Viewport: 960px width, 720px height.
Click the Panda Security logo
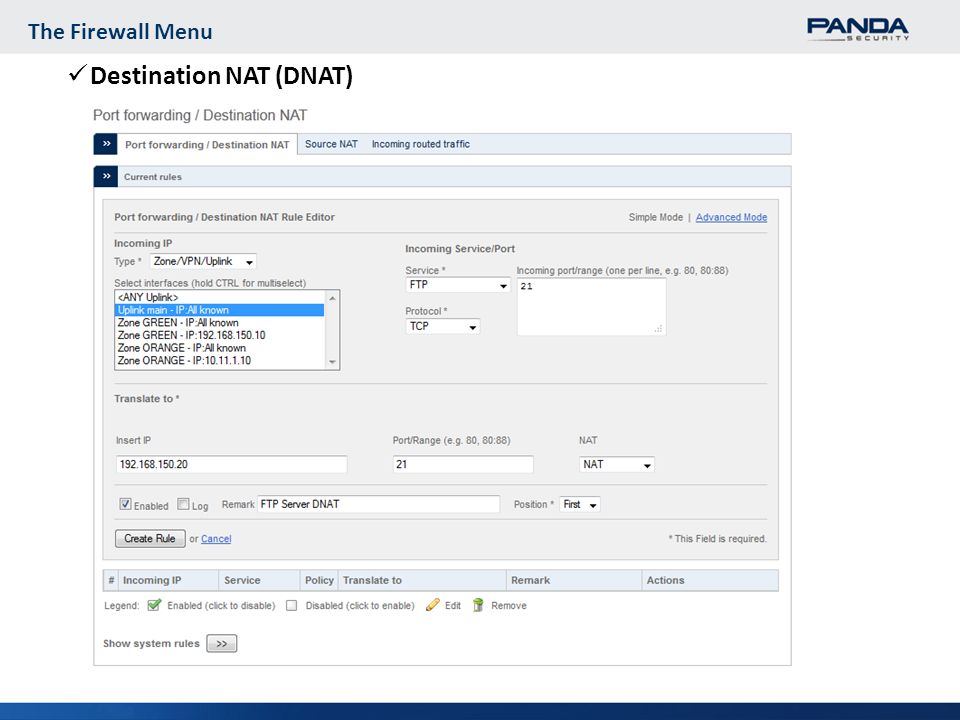coord(857,29)
